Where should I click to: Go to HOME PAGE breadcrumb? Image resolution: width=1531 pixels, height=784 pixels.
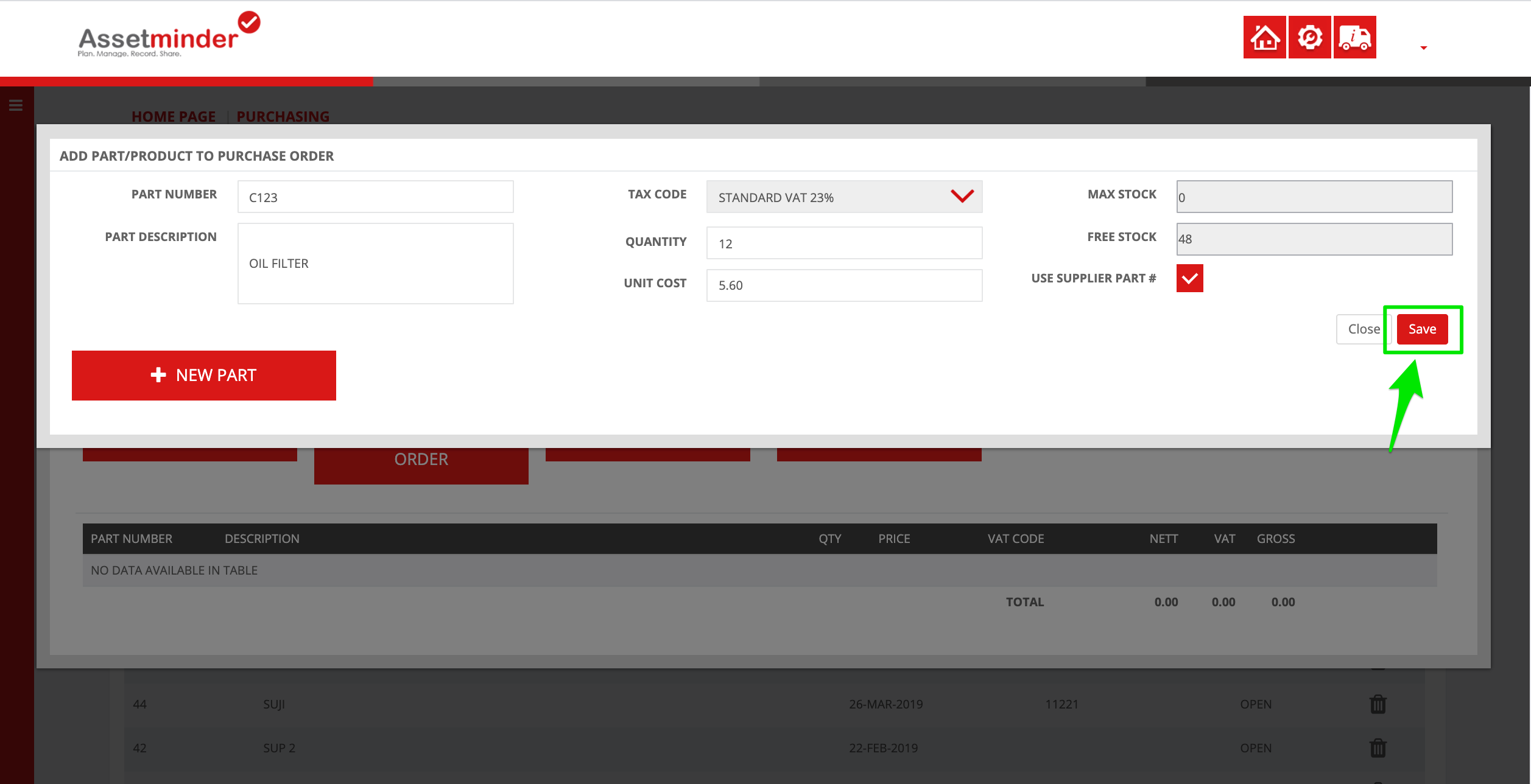click(174, 116)
